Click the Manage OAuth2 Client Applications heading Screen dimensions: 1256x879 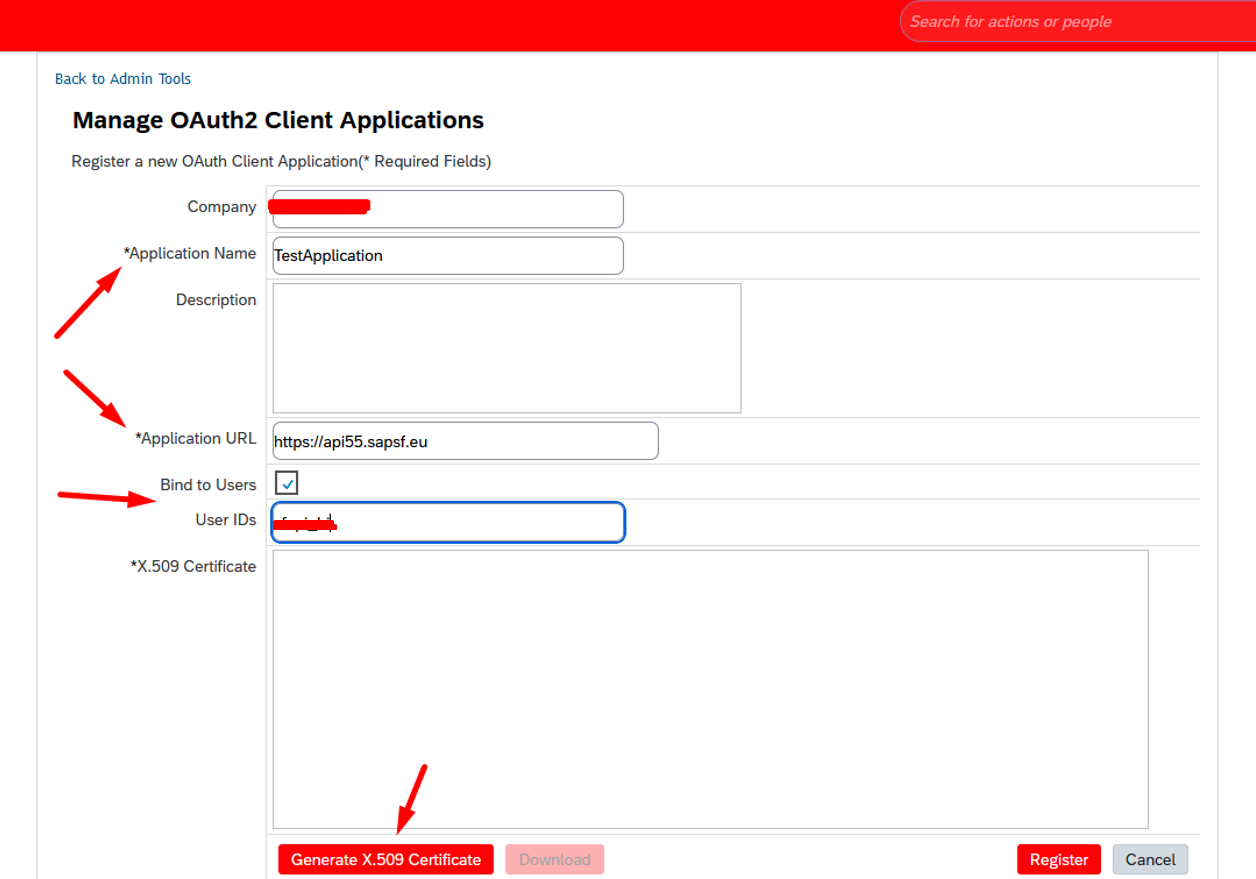pyautogui.click(x=278, y=120)
